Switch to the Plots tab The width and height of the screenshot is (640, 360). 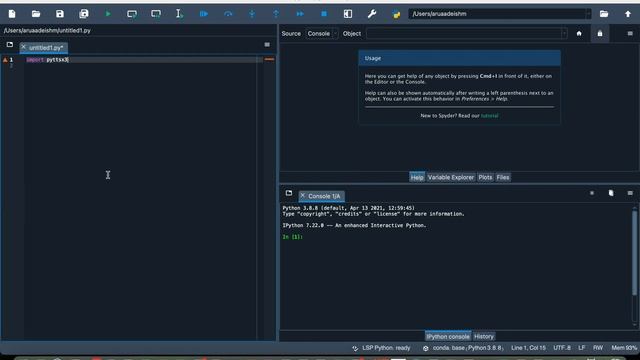coord(485,177)
